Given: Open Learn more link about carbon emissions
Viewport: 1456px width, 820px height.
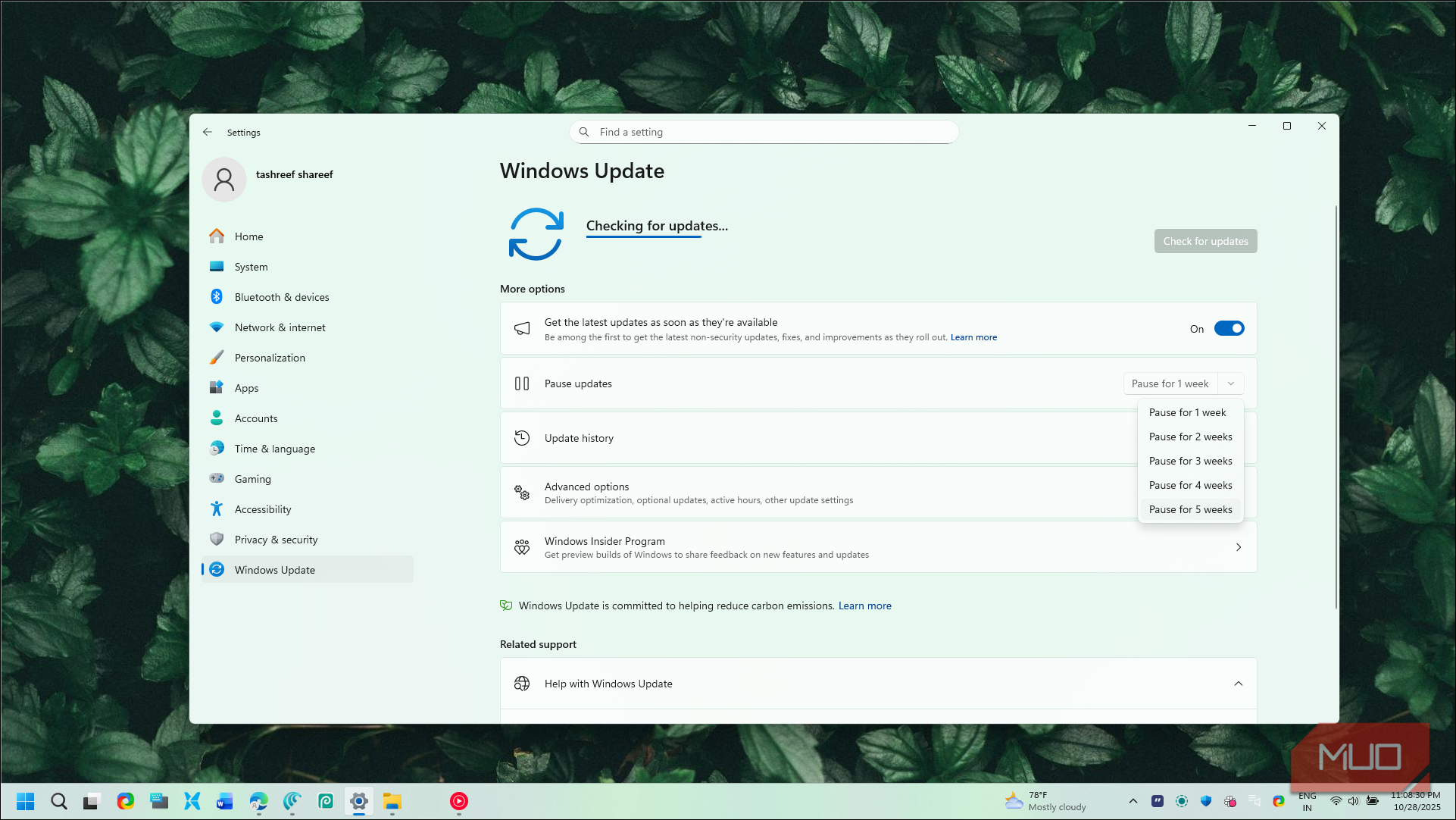Looking at the screenshot, I should pyautogui.click(x=864, y=606).
